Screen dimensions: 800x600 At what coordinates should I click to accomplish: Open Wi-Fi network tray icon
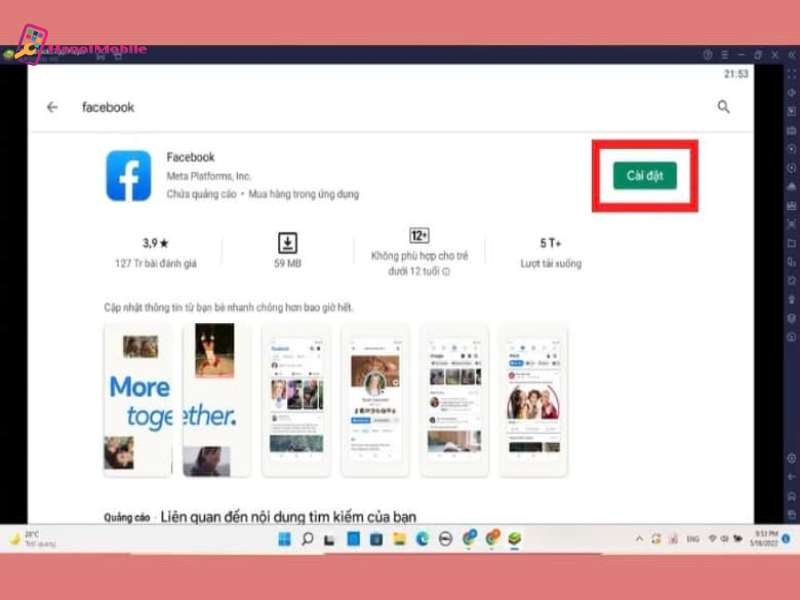[713, 539]
